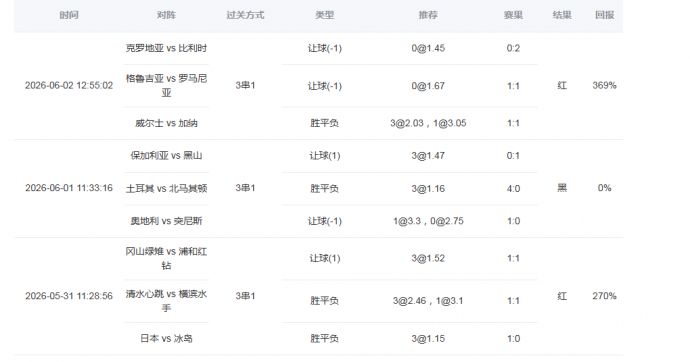Viewport: 690px width, 362px height.
Task: Click result 红 in the 369% row
Action: [x=562, y=85]
